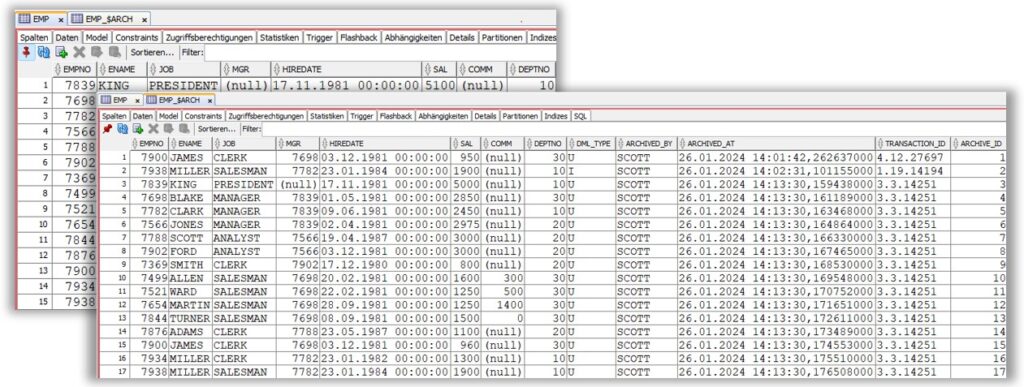1024x387 pixels.
Task: Open the Spalten tab in the front window
Action: click(114, 116)
